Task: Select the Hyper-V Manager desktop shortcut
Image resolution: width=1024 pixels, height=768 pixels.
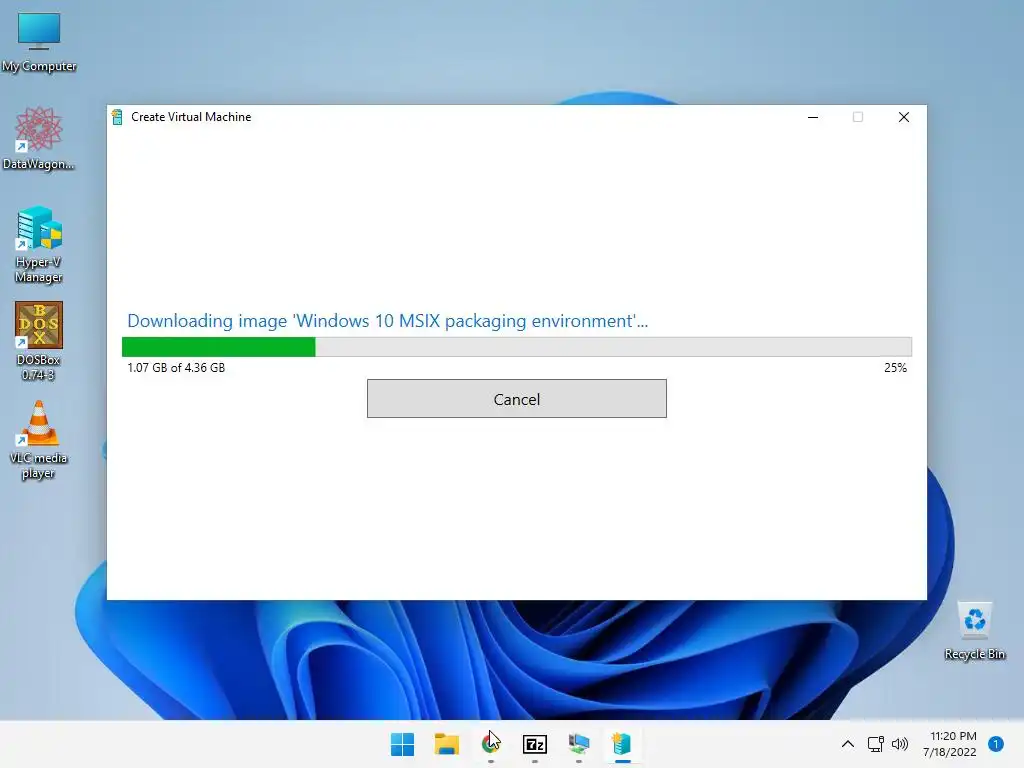Action: coord(39,245)
